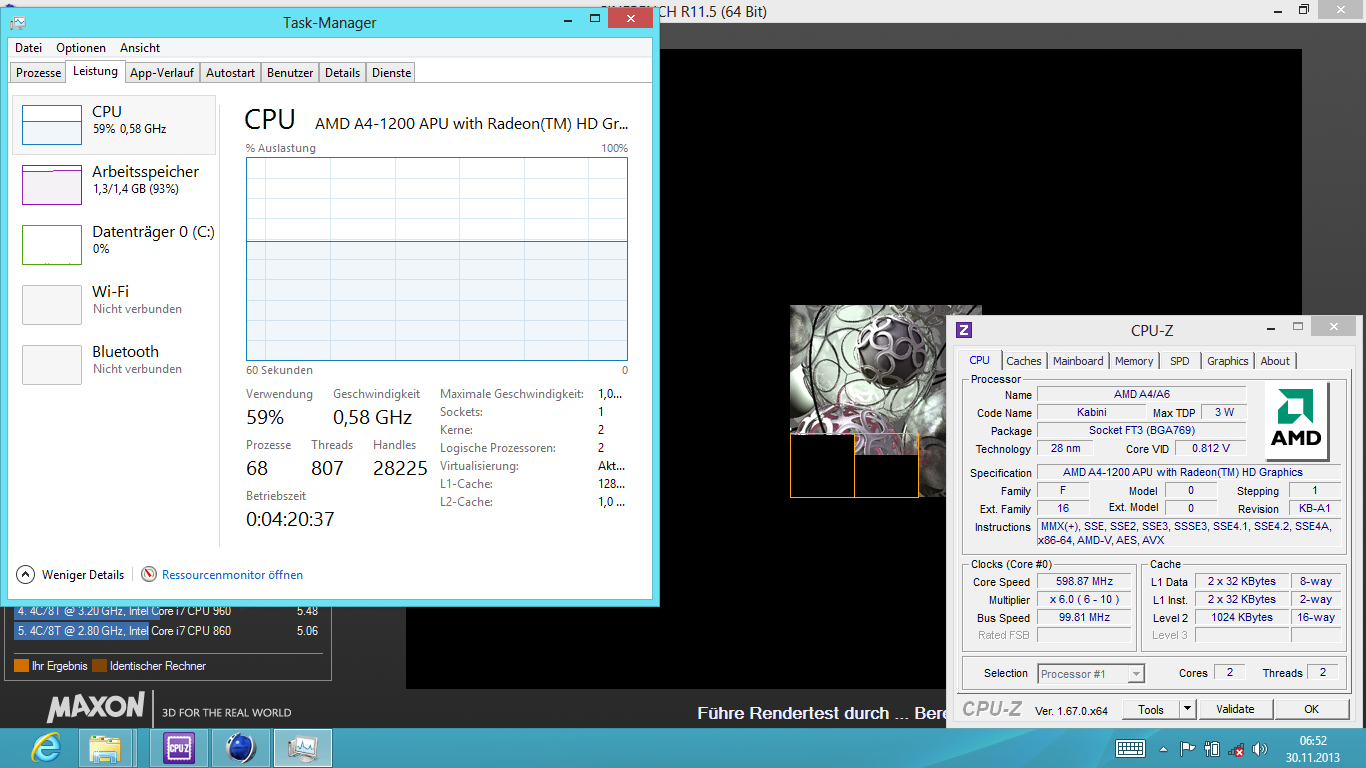Click the brown Identischer Rechner legend swatch
The image size is (1366, 768).
[99, 666]
